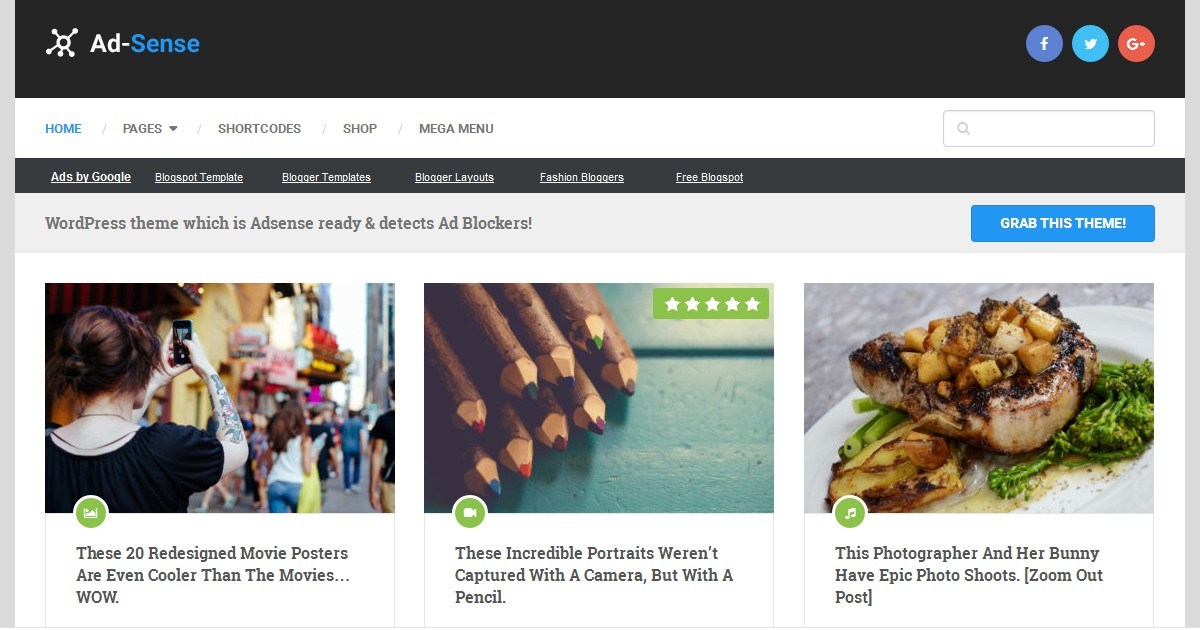
Task: Focus the search input field
Action: [x=1049, y=129]
